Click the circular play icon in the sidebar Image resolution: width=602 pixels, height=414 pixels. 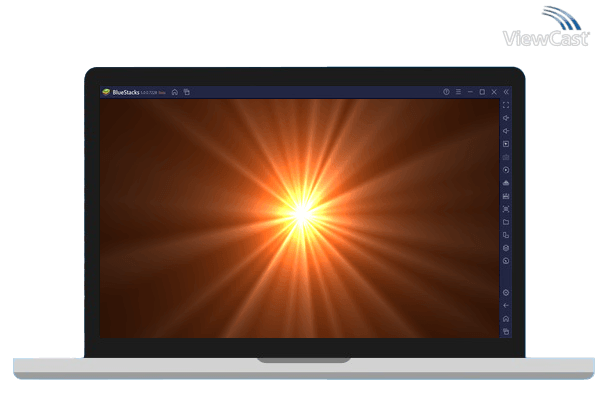click(x=506, y=170)
